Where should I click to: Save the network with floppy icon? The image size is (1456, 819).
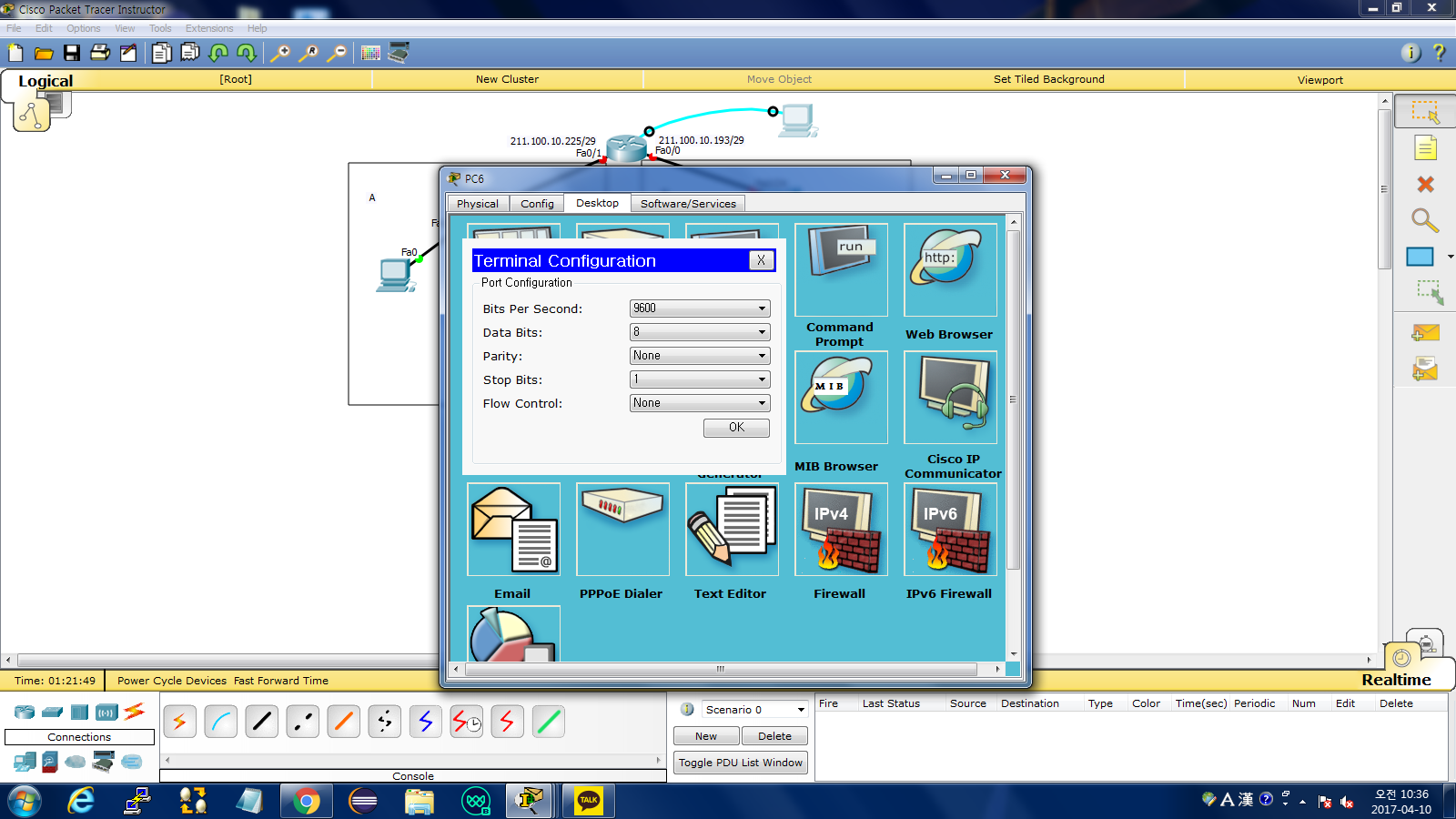pyautogui.click(x=72, y=53)
